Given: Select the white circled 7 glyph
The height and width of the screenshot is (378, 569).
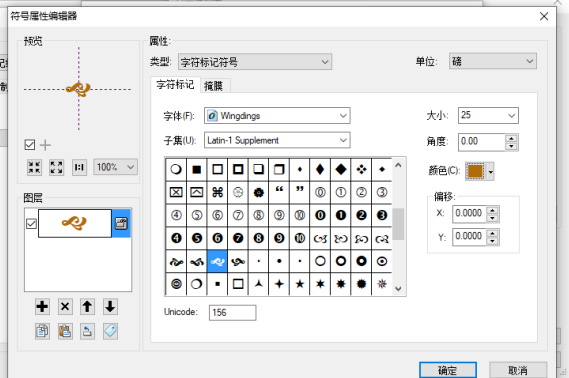Looking at the screenshot, I should (x=238, y=215).
